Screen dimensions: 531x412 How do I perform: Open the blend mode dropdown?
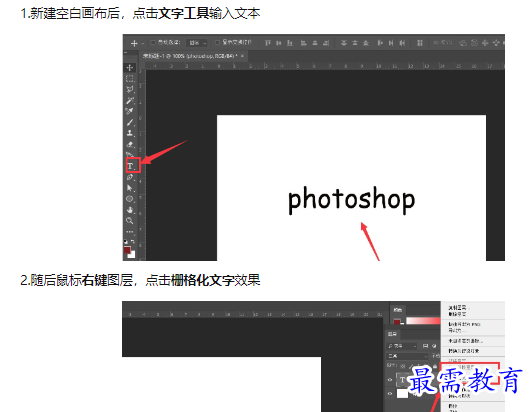(x=407, y=356)
